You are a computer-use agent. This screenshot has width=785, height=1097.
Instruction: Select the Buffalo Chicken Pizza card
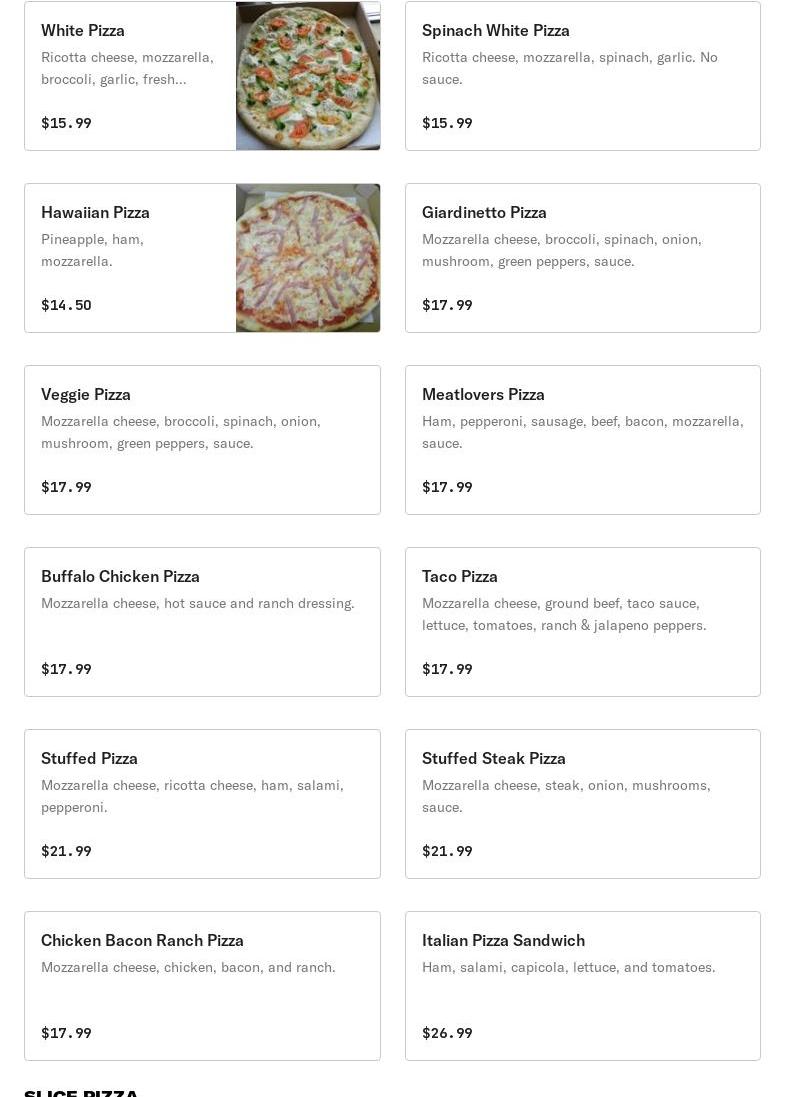pos(202,622)
